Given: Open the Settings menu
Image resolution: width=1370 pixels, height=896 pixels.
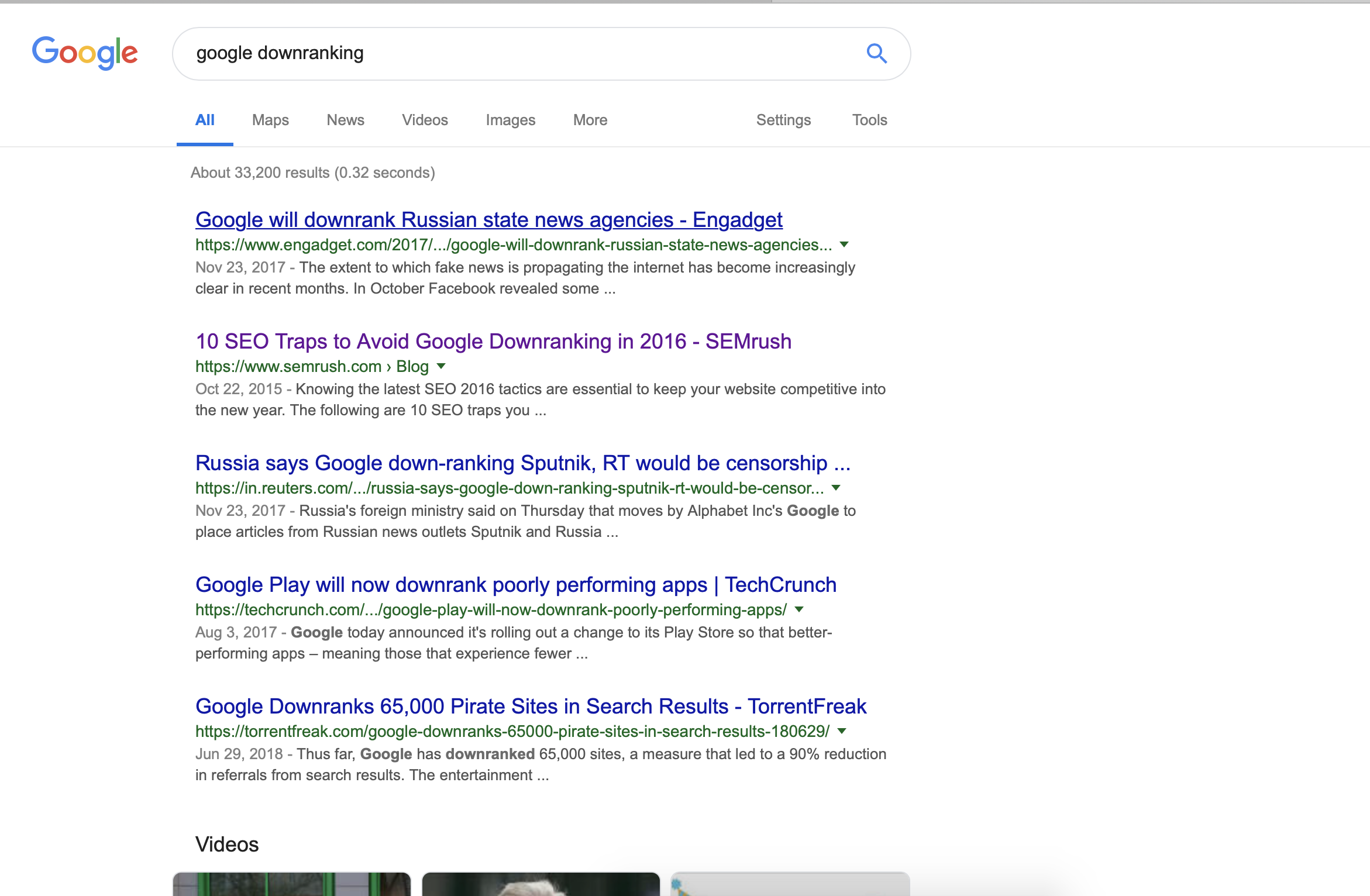Looking at the screenshot, I should 783,120.
